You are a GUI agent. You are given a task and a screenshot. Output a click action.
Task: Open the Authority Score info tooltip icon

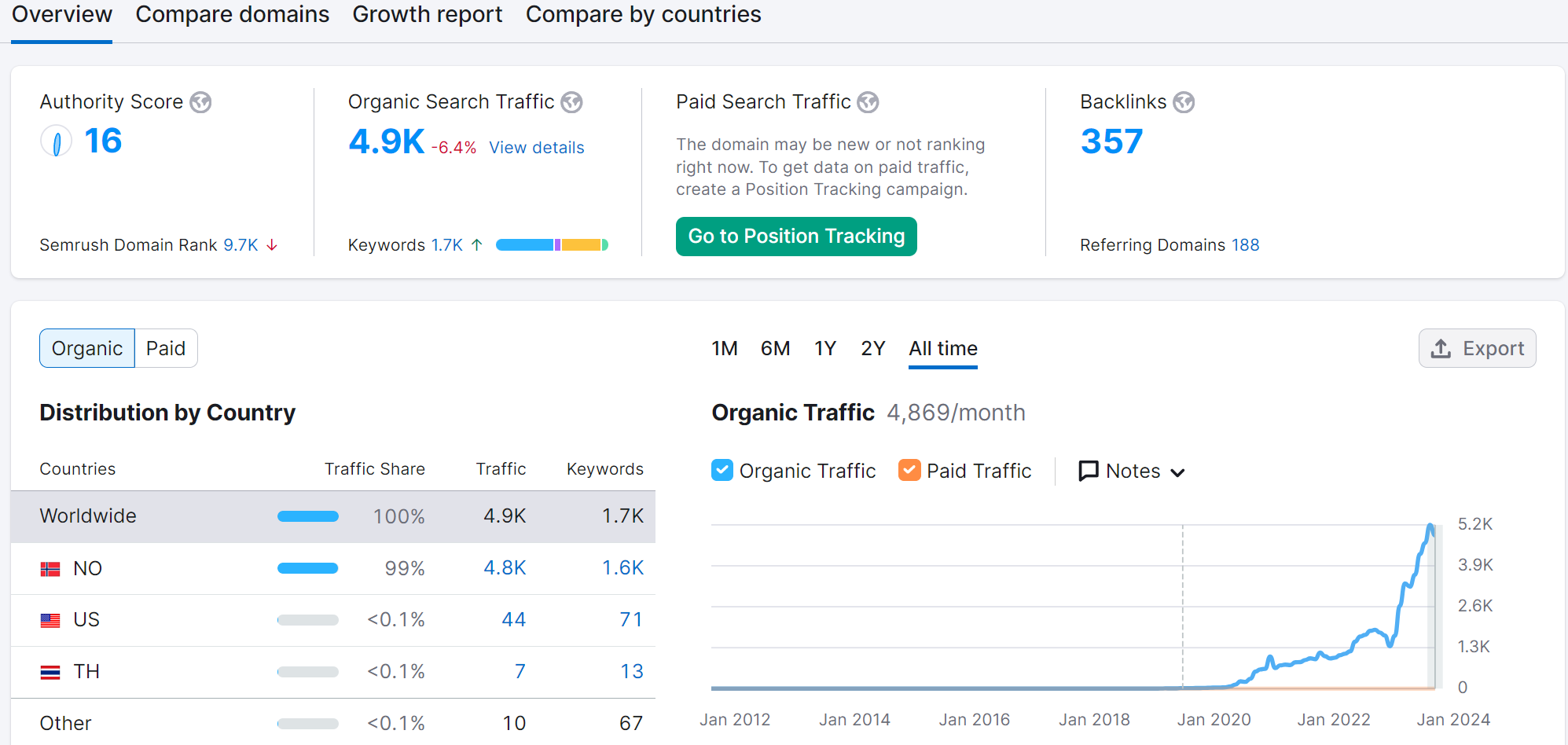201,101
